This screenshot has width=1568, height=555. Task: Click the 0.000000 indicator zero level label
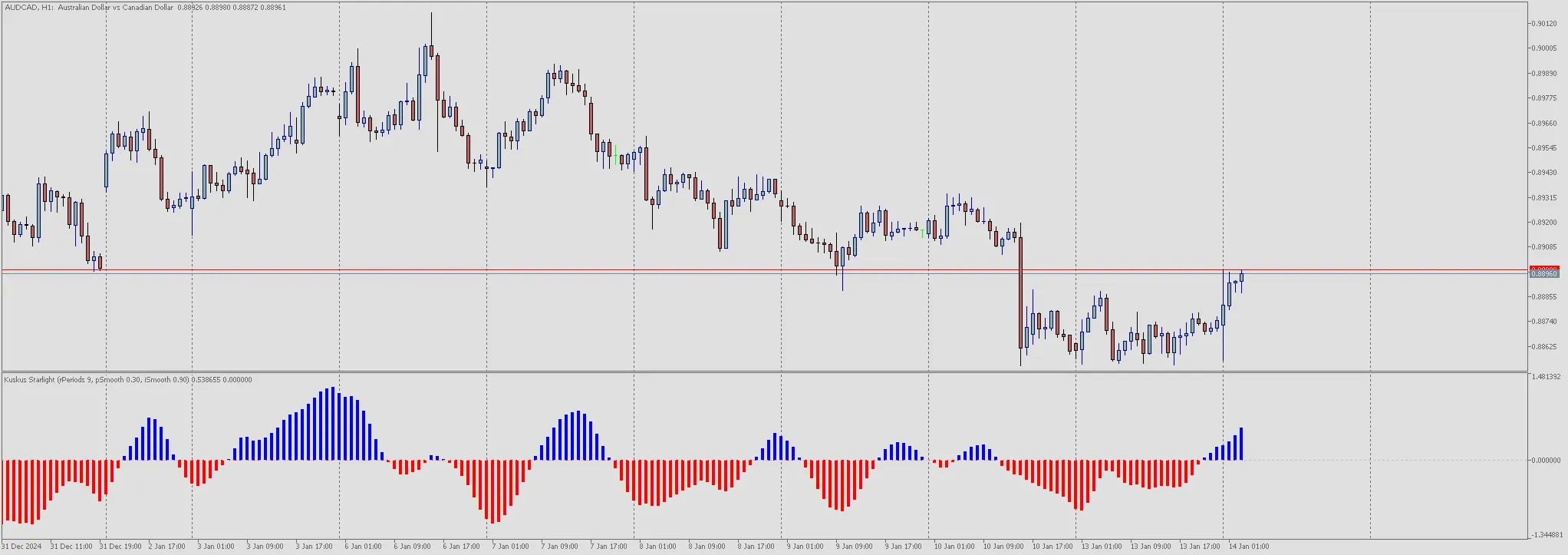(1545, 461)
